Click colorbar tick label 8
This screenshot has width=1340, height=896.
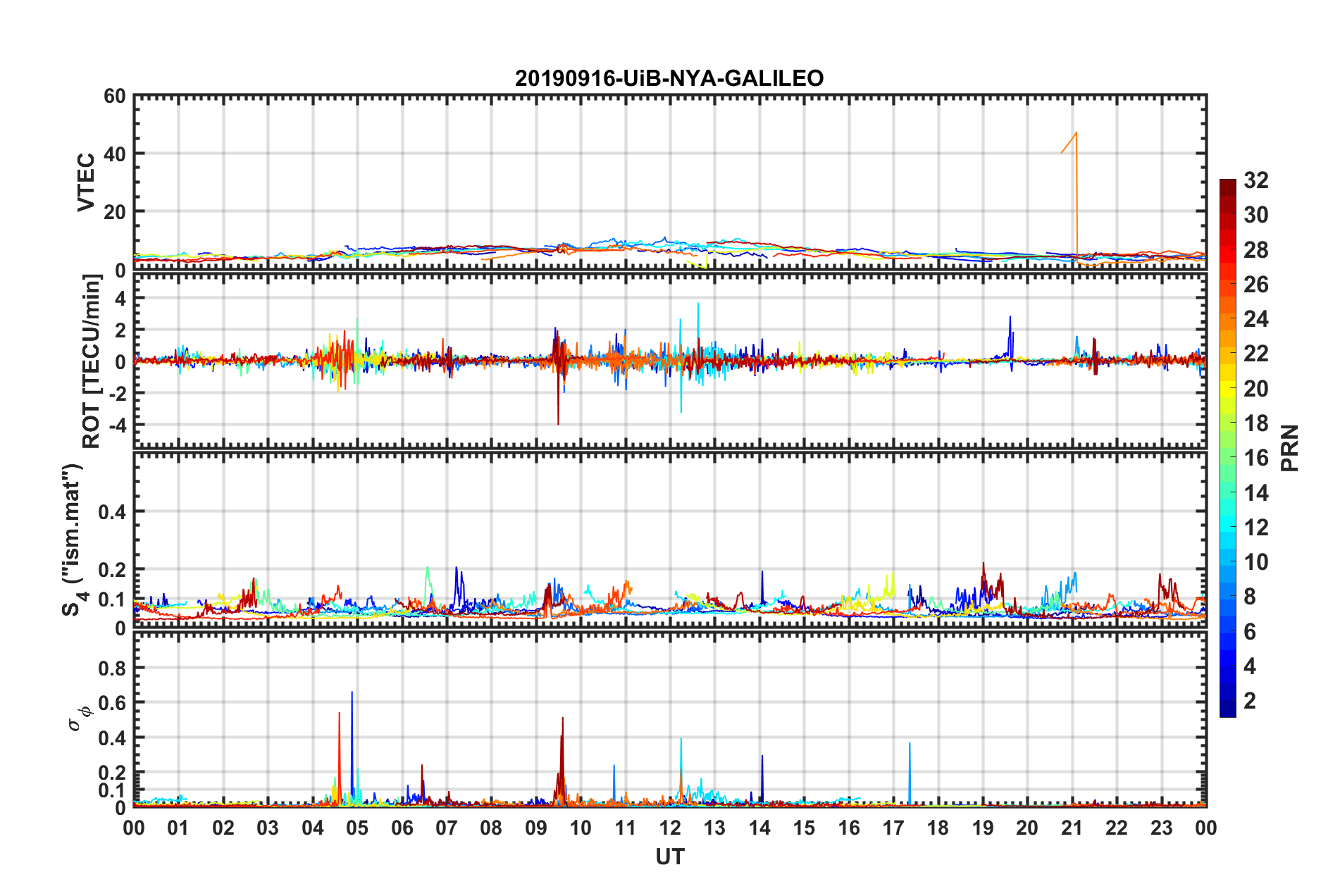tap(1250, 597)
